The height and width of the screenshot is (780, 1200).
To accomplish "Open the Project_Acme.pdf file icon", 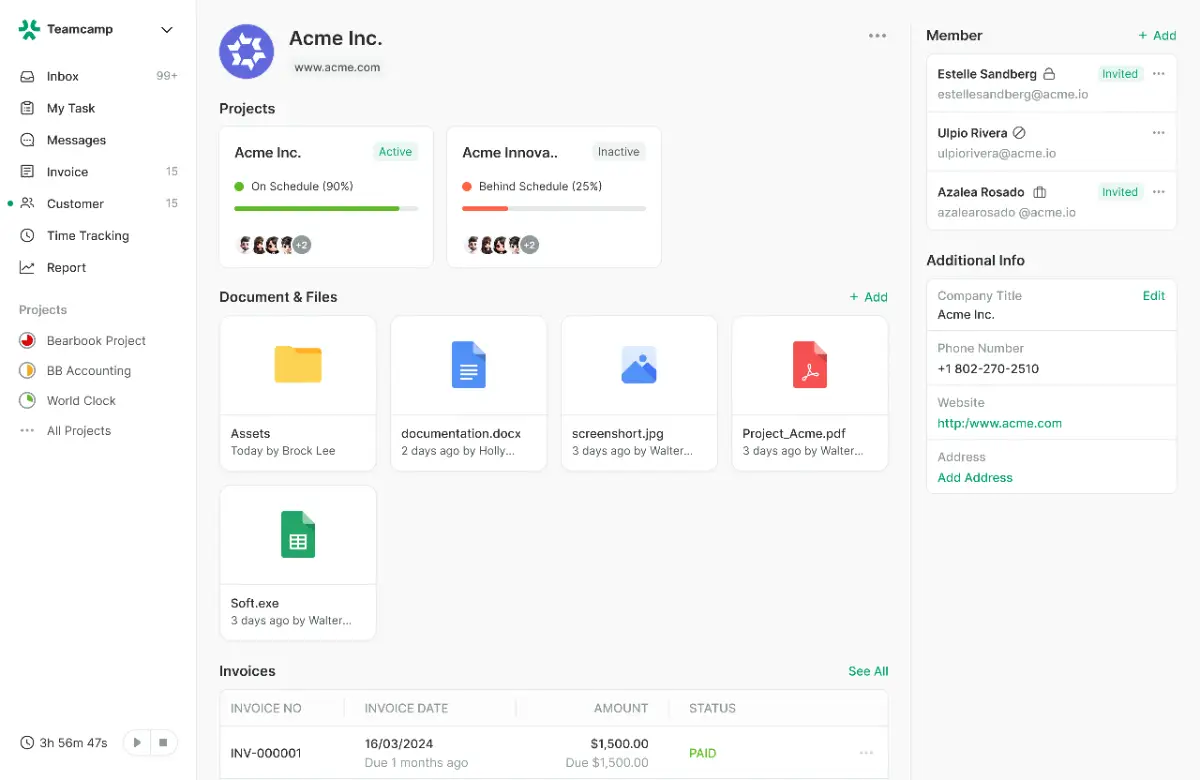I will (x=810, y=365).
